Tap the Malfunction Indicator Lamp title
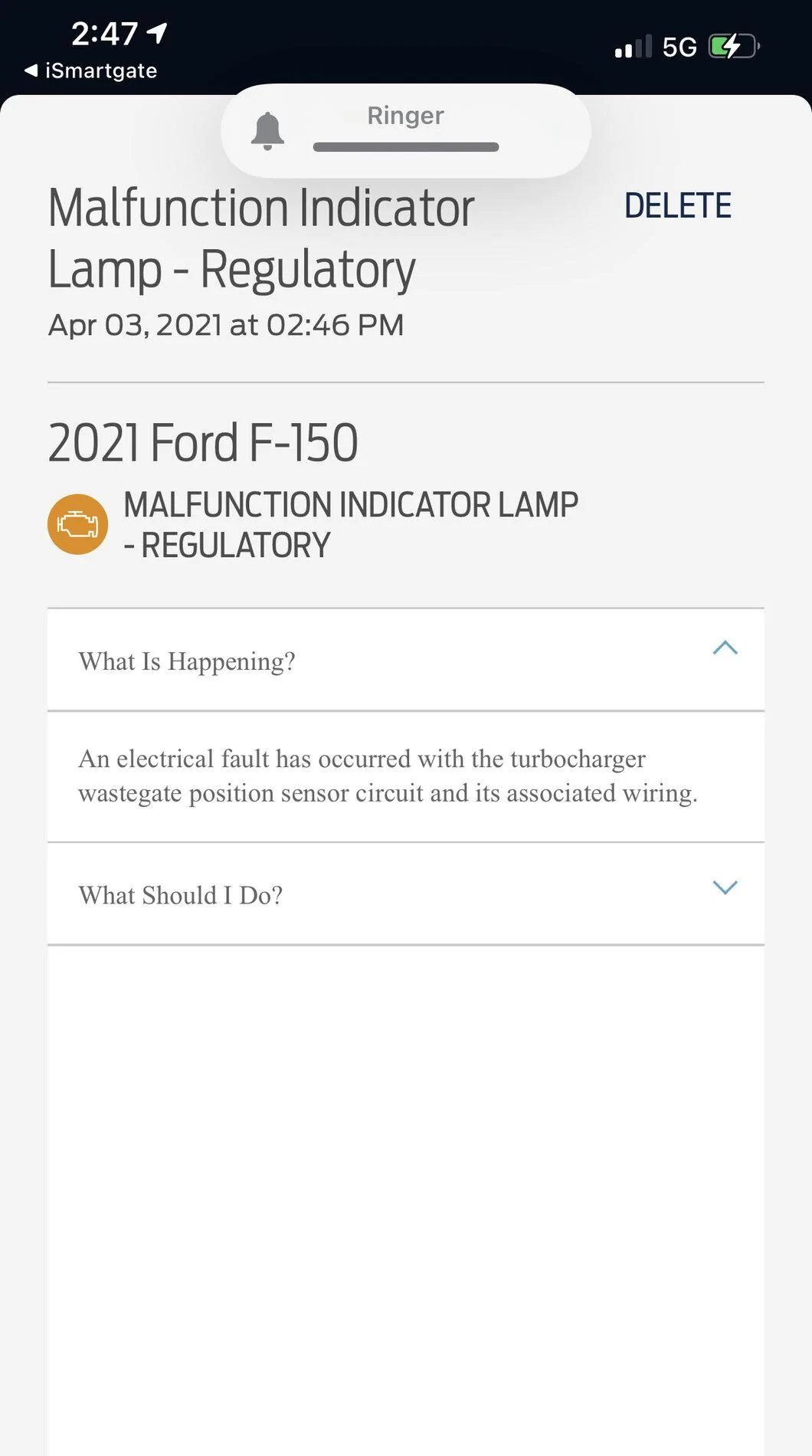 [261, 238]
